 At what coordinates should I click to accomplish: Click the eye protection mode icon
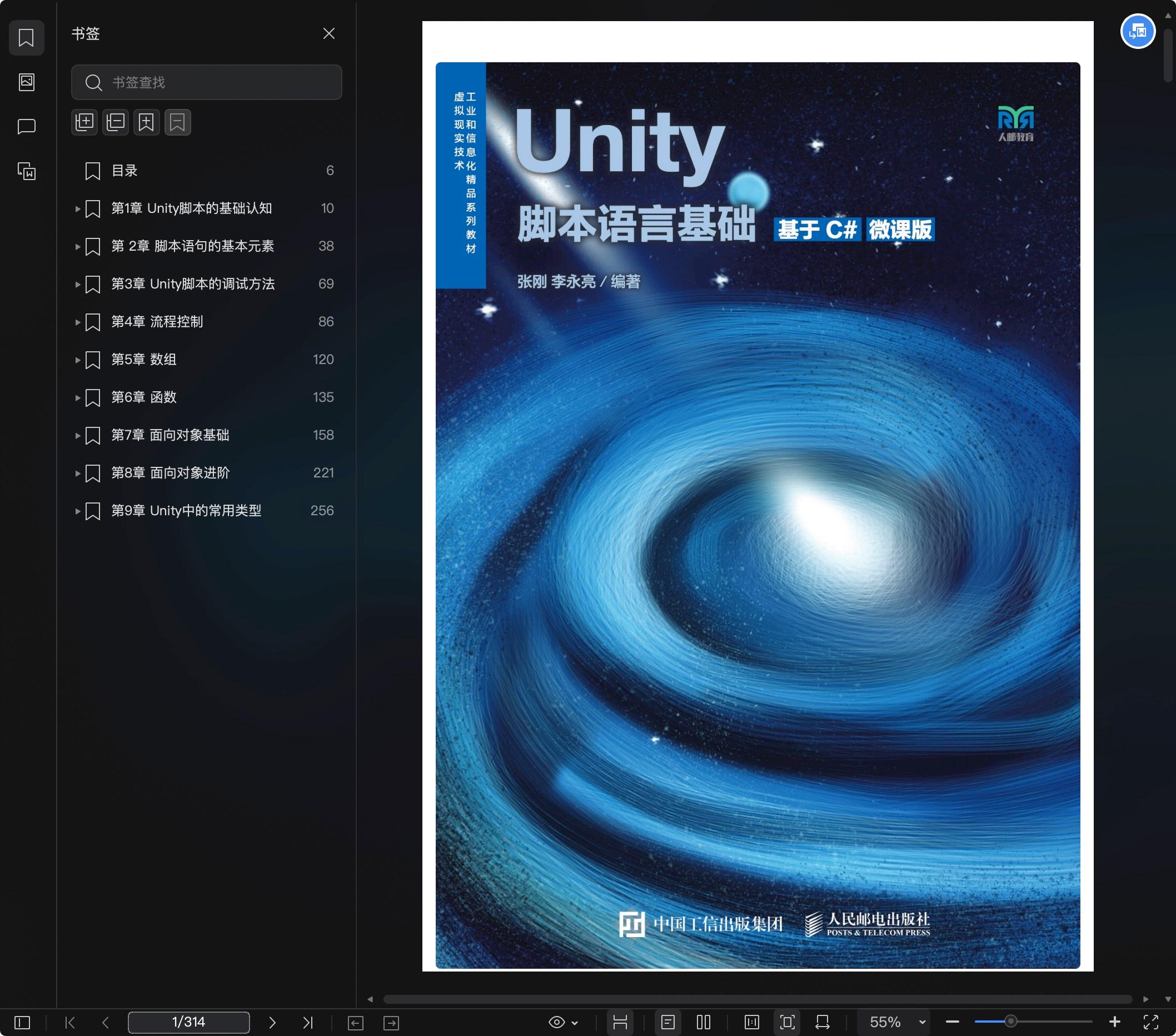point(556,1022)
